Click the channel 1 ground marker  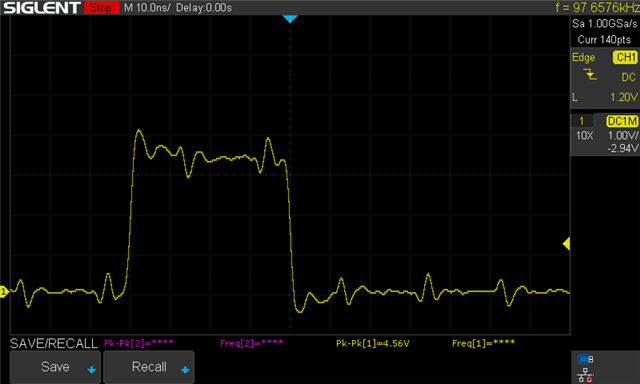pyautogui.click(x=4, y=291)
